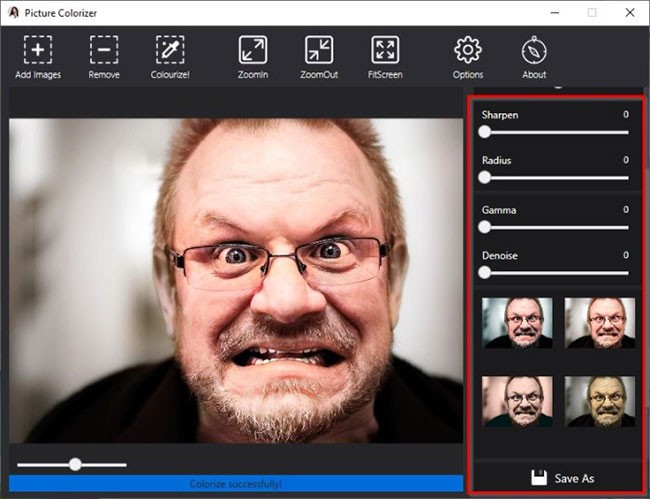Image resolution: width=650 pixels, height=499 pixels.
Task: Select the FitScreen icon
Action: (x=385, y=50)
